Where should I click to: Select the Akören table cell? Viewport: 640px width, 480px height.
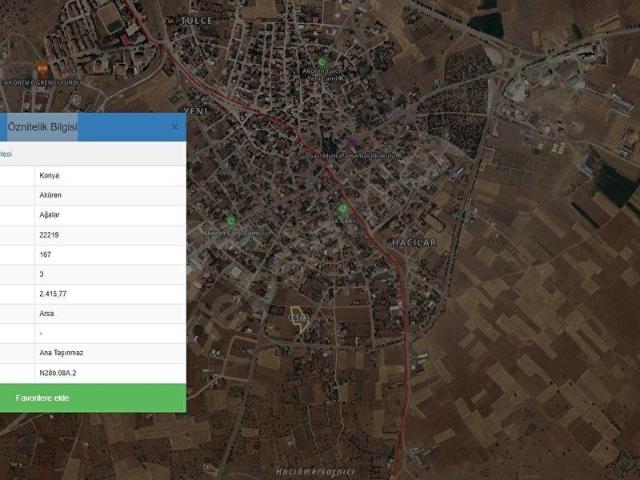[x=110, y=195]
